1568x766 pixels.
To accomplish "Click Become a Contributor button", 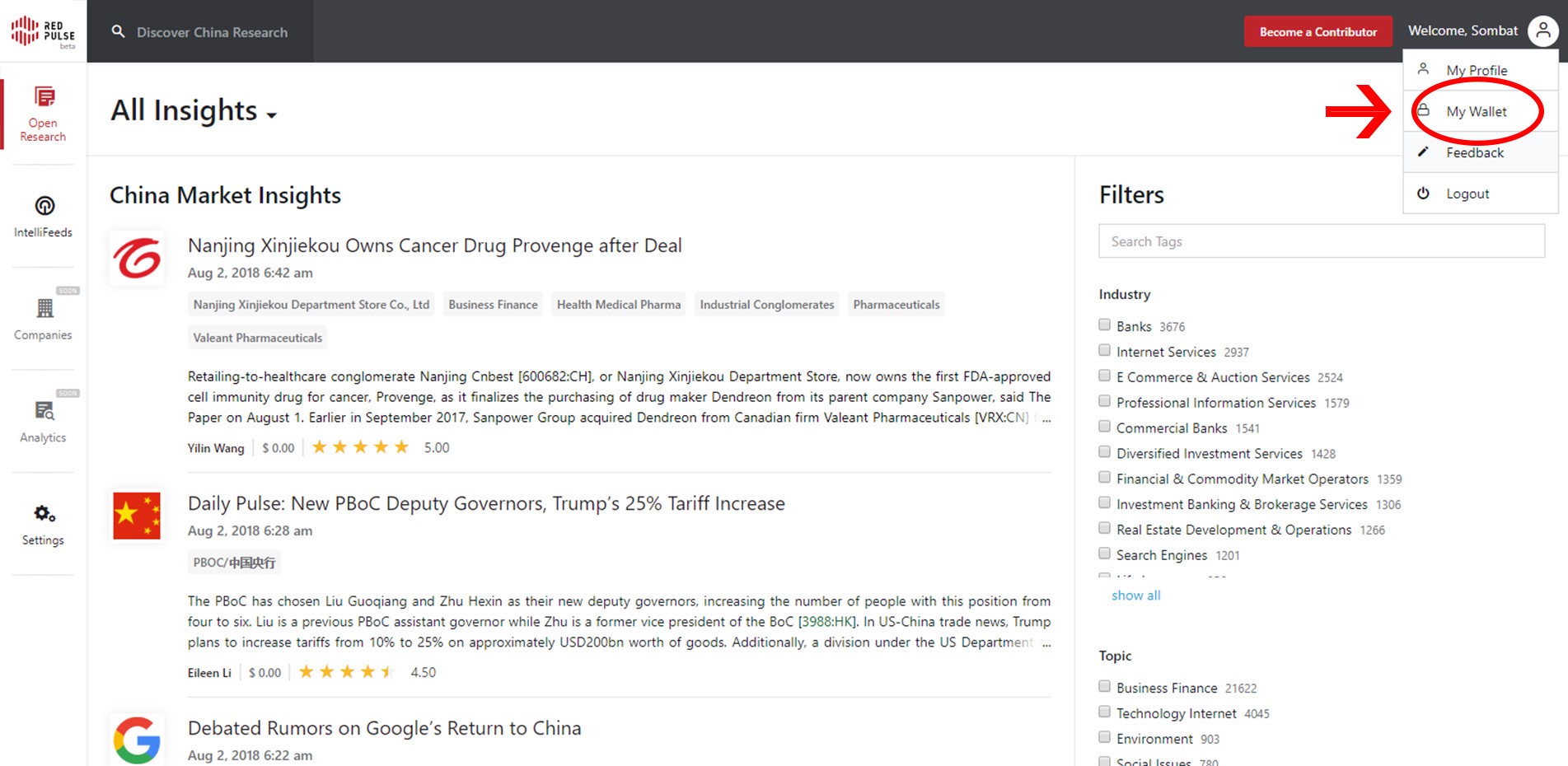I will click(x=1318, y=31).
